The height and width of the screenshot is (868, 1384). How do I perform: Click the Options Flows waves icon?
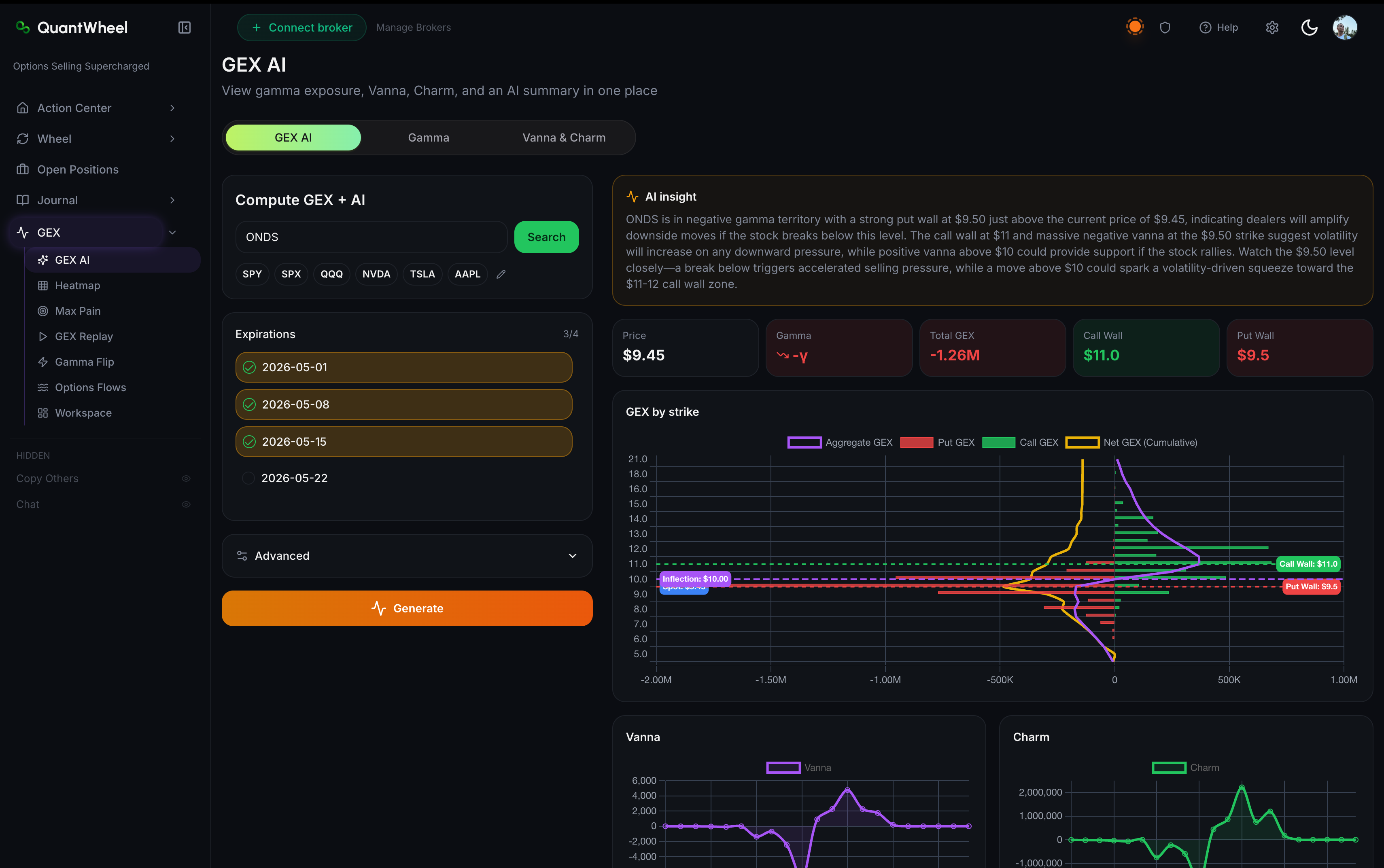(42, 387)
